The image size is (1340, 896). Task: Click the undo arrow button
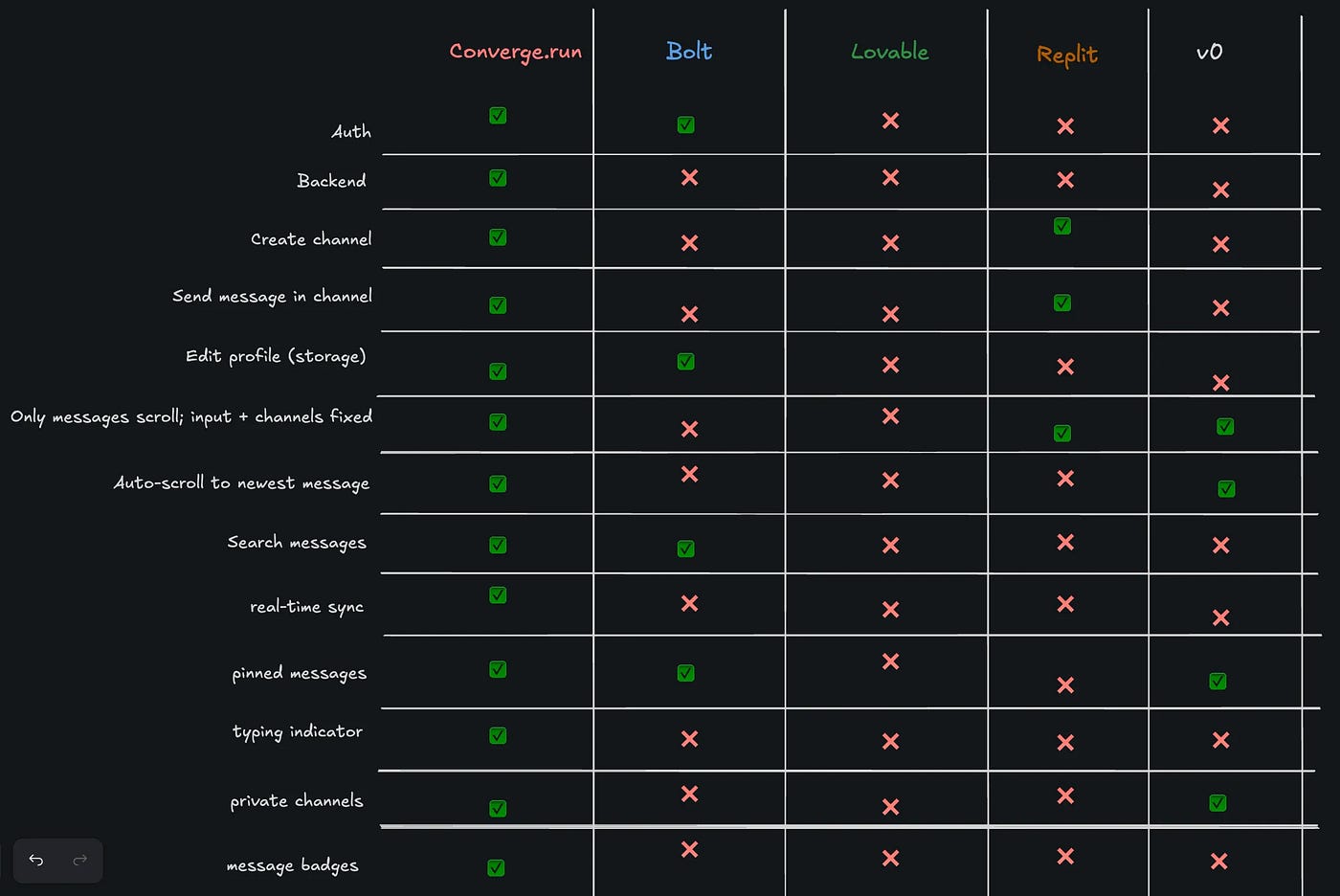point(36,860)
